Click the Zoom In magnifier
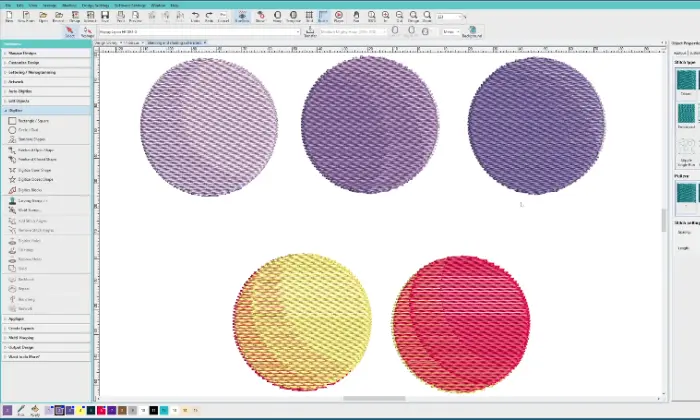Screen dimensions: 700x420 (385, 17)
